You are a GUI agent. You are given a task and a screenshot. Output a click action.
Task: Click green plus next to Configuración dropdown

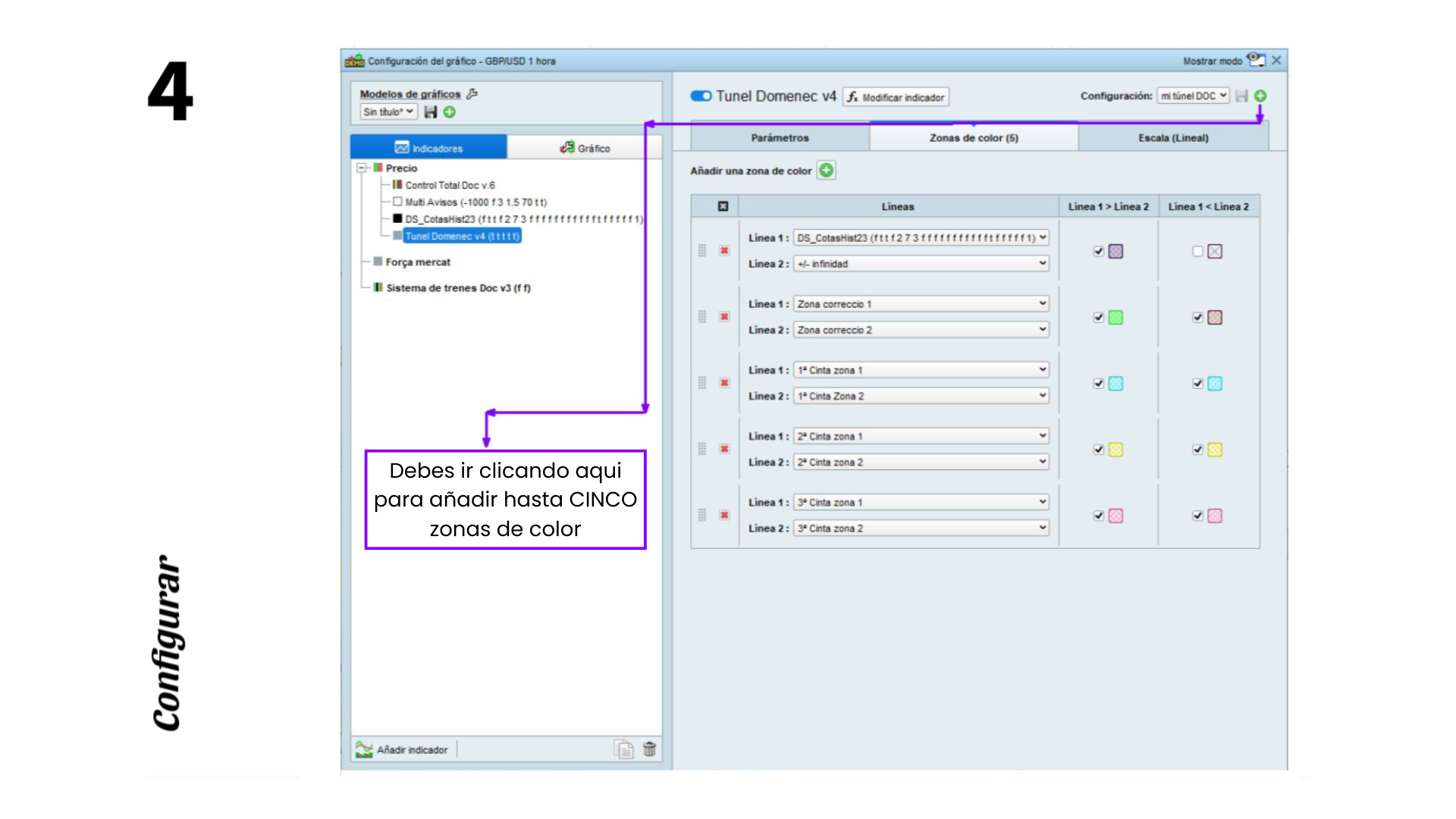coord(1260,96)
